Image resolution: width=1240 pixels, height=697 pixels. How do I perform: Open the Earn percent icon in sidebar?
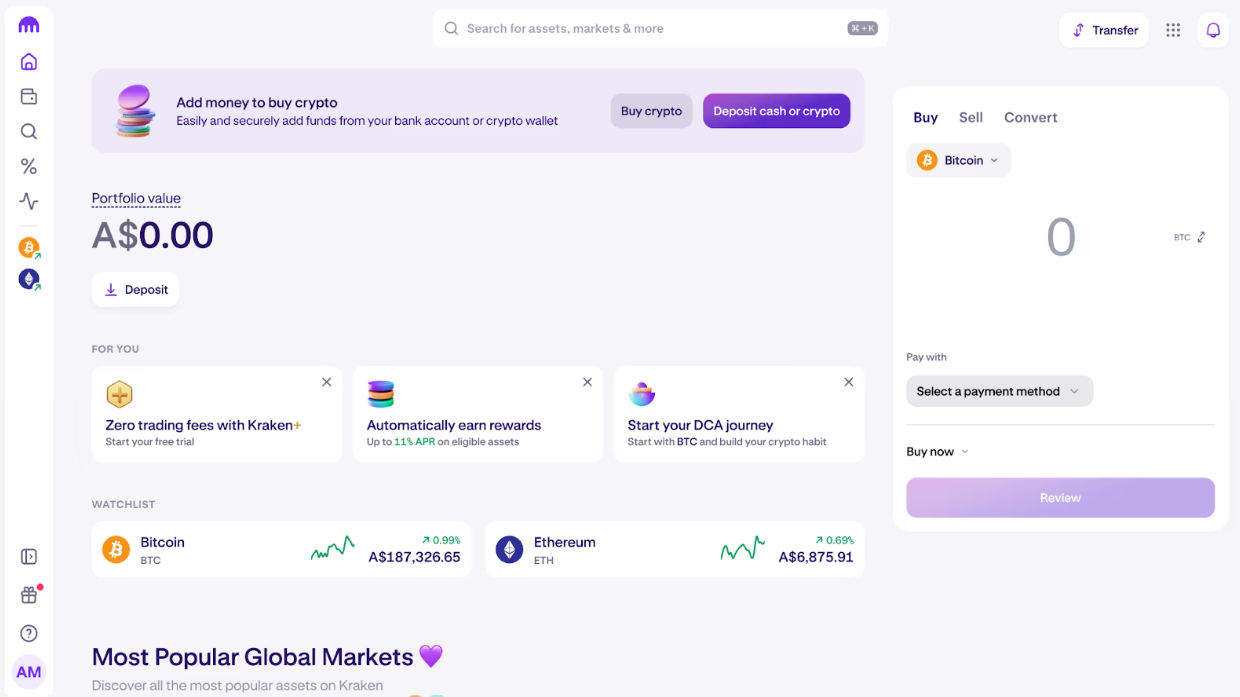(28, 166)
